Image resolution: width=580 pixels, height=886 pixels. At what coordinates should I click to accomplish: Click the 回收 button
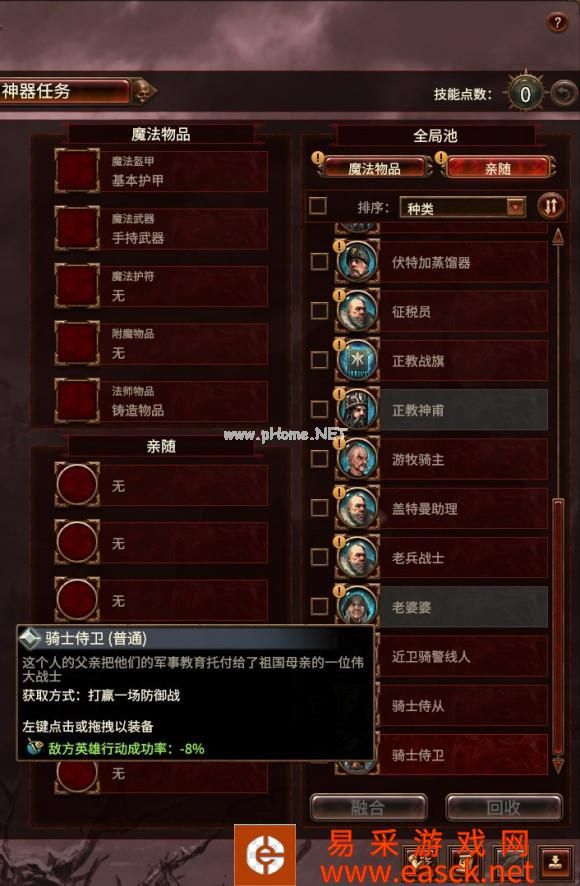point(504,807)
